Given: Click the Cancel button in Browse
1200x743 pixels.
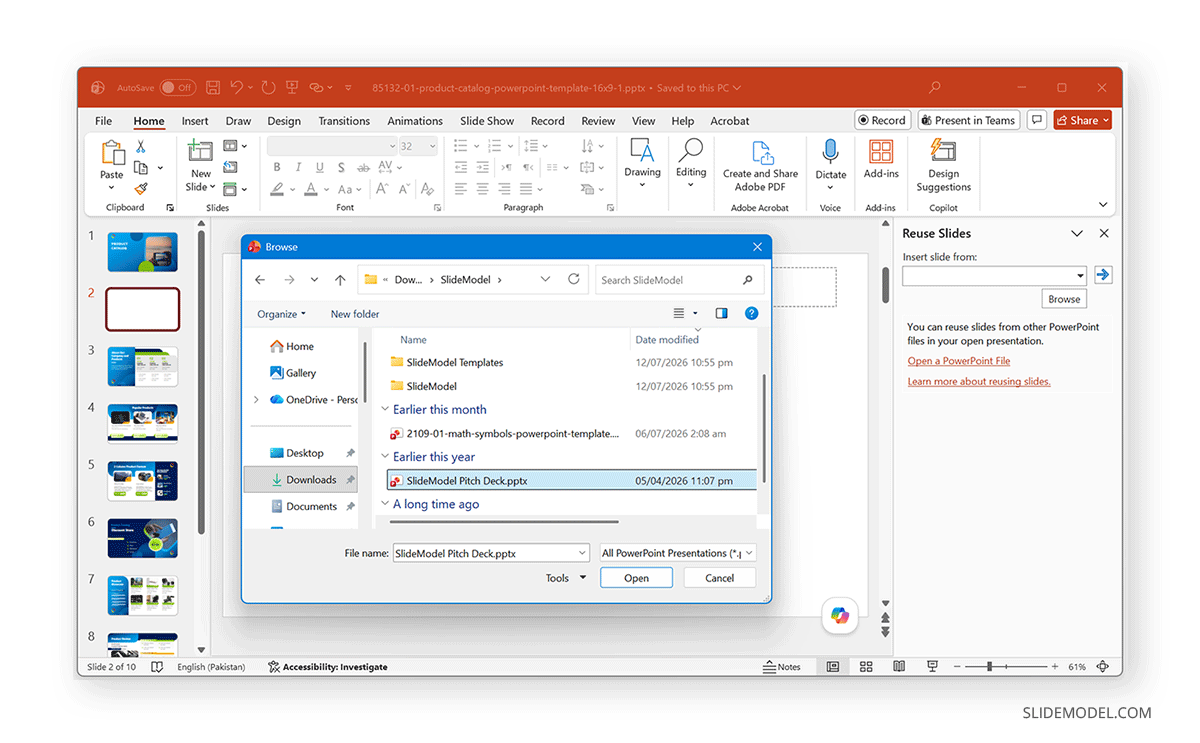Looking at the screenshot, I should (720, 578).
